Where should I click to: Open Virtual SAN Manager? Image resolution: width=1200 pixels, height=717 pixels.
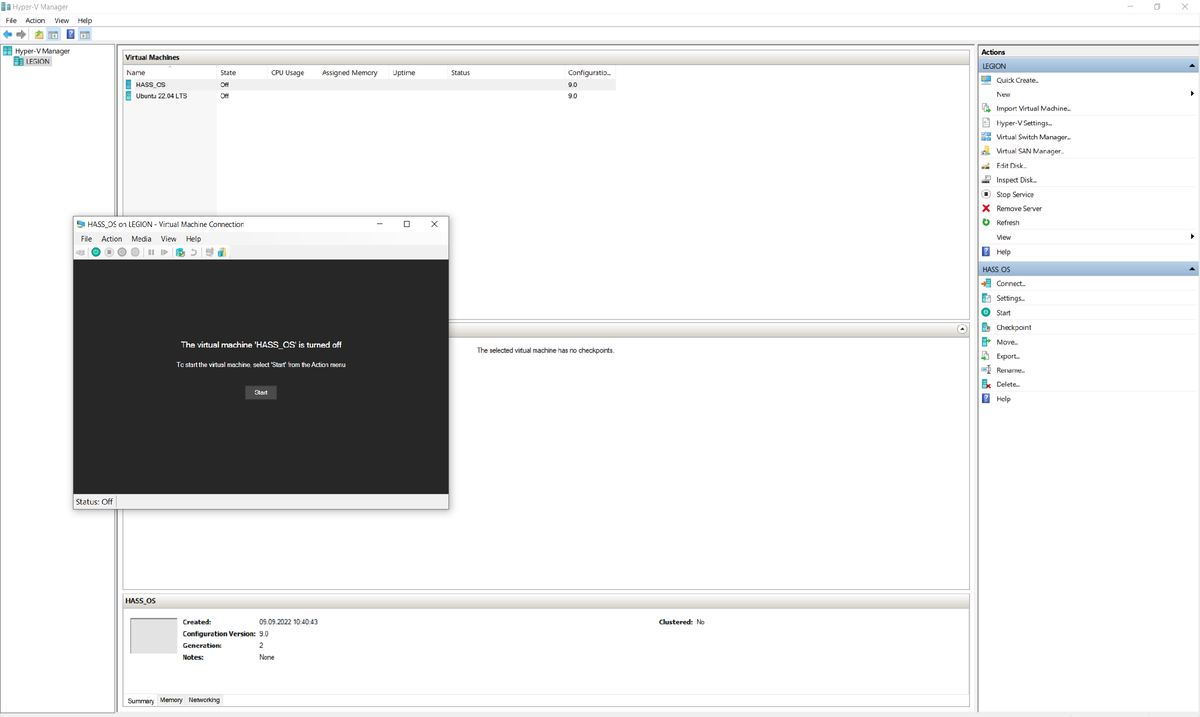pyautogui.click(x=1030, y=151)
